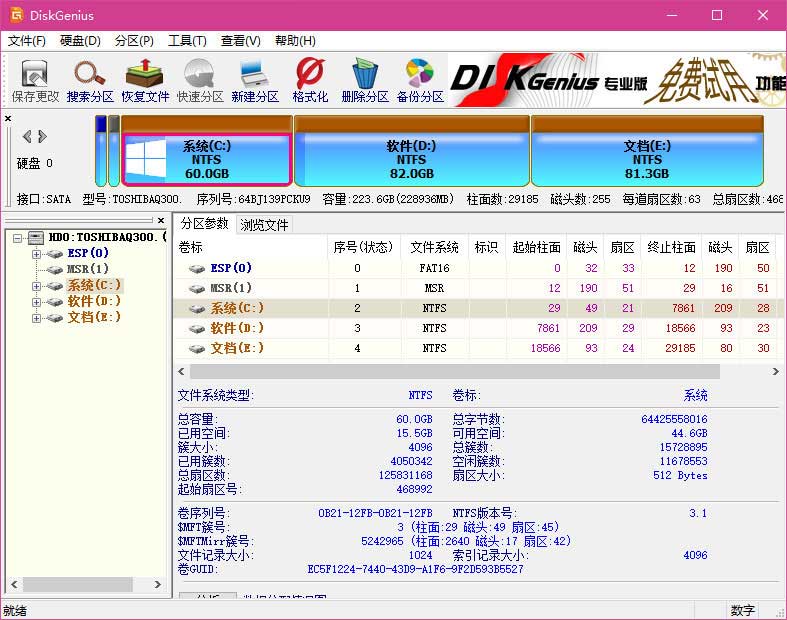Collapse the HD0:TOSHIBAQ300 tree node
The image size is (787, 620).
[x=18, y=237]
